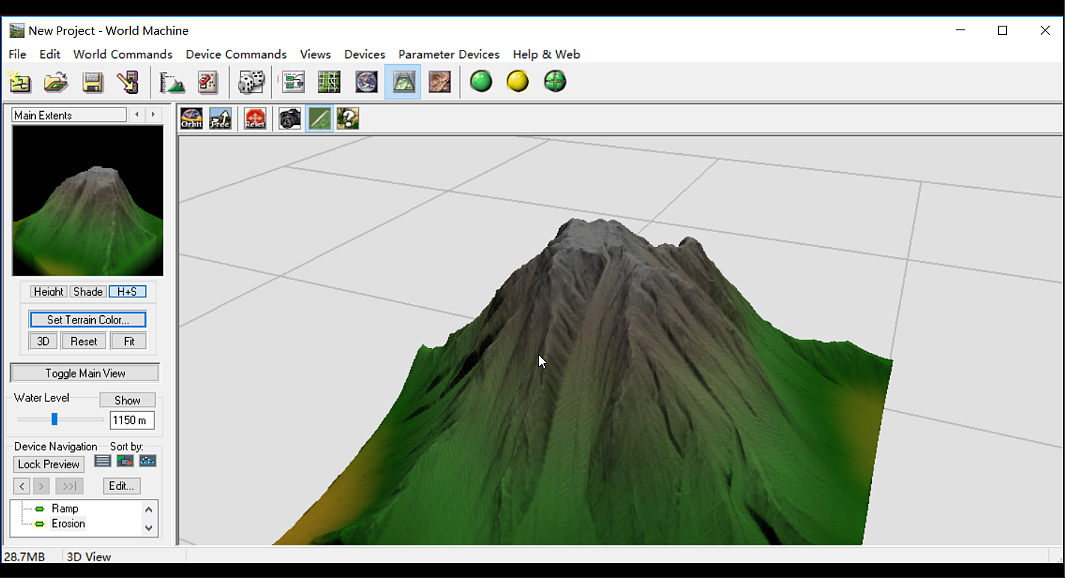The image size is (1065, 578).
Task: Open an existing world file
Action: [x=56, y=82]
